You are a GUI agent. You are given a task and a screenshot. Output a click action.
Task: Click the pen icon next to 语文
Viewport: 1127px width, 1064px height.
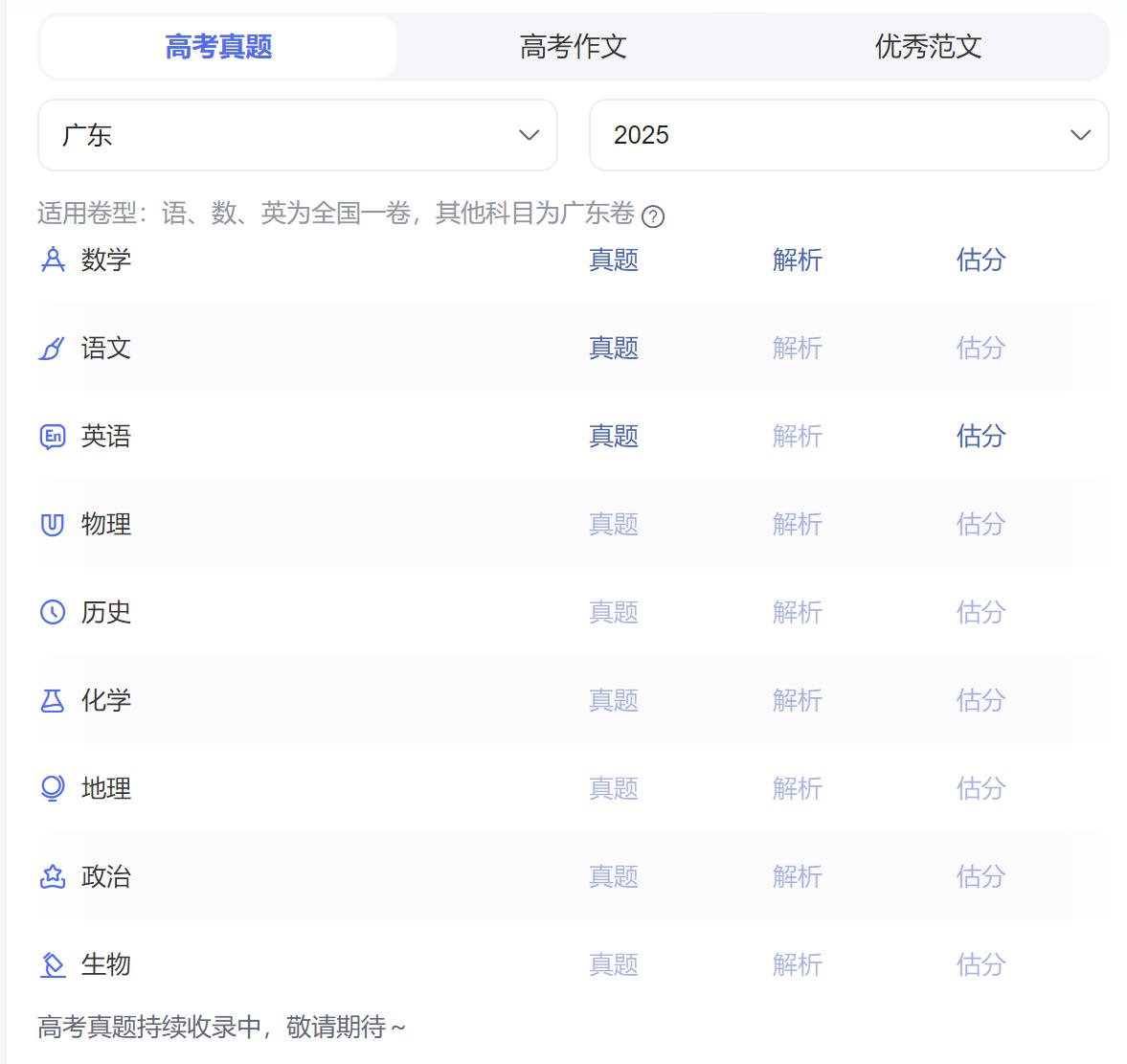pyautogui.click(x=51, y=349)
